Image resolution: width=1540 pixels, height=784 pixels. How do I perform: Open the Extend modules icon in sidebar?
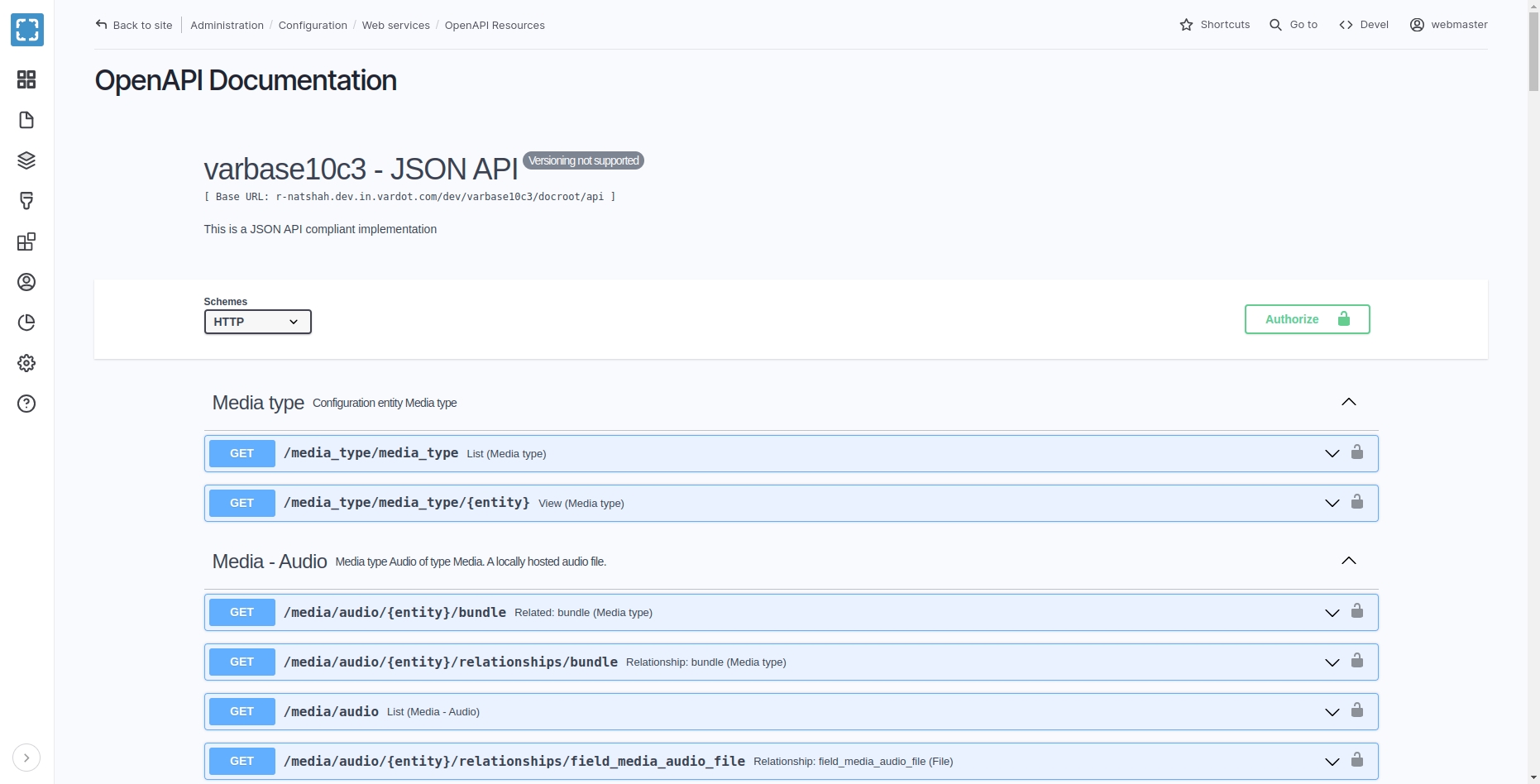coord(26,241)
